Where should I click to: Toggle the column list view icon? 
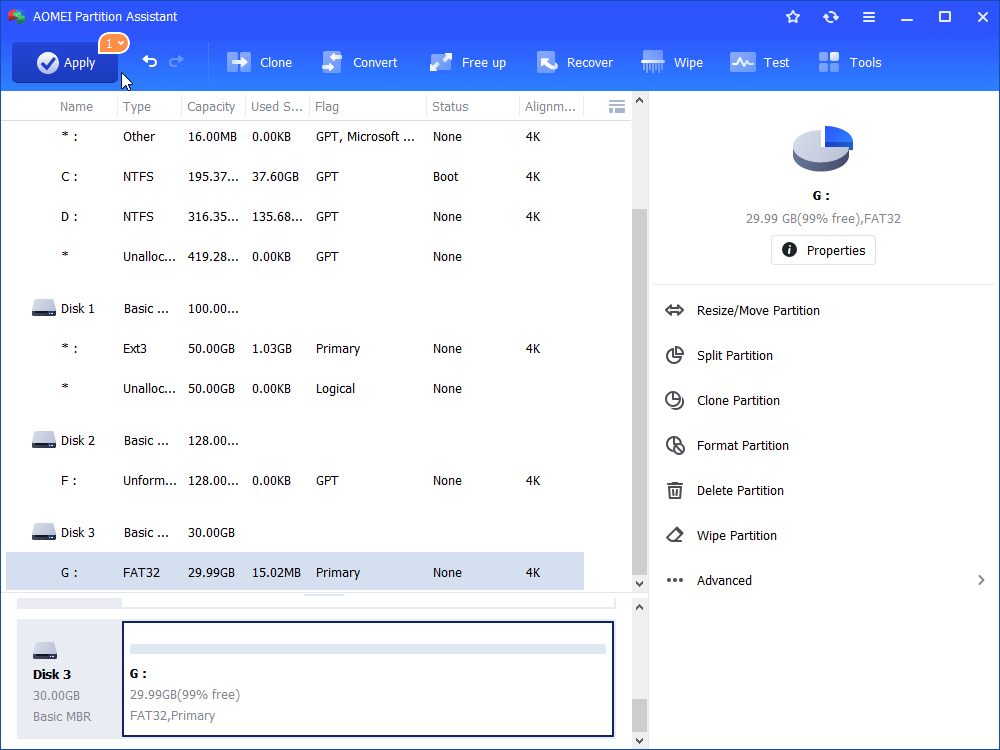coord(617,106)
